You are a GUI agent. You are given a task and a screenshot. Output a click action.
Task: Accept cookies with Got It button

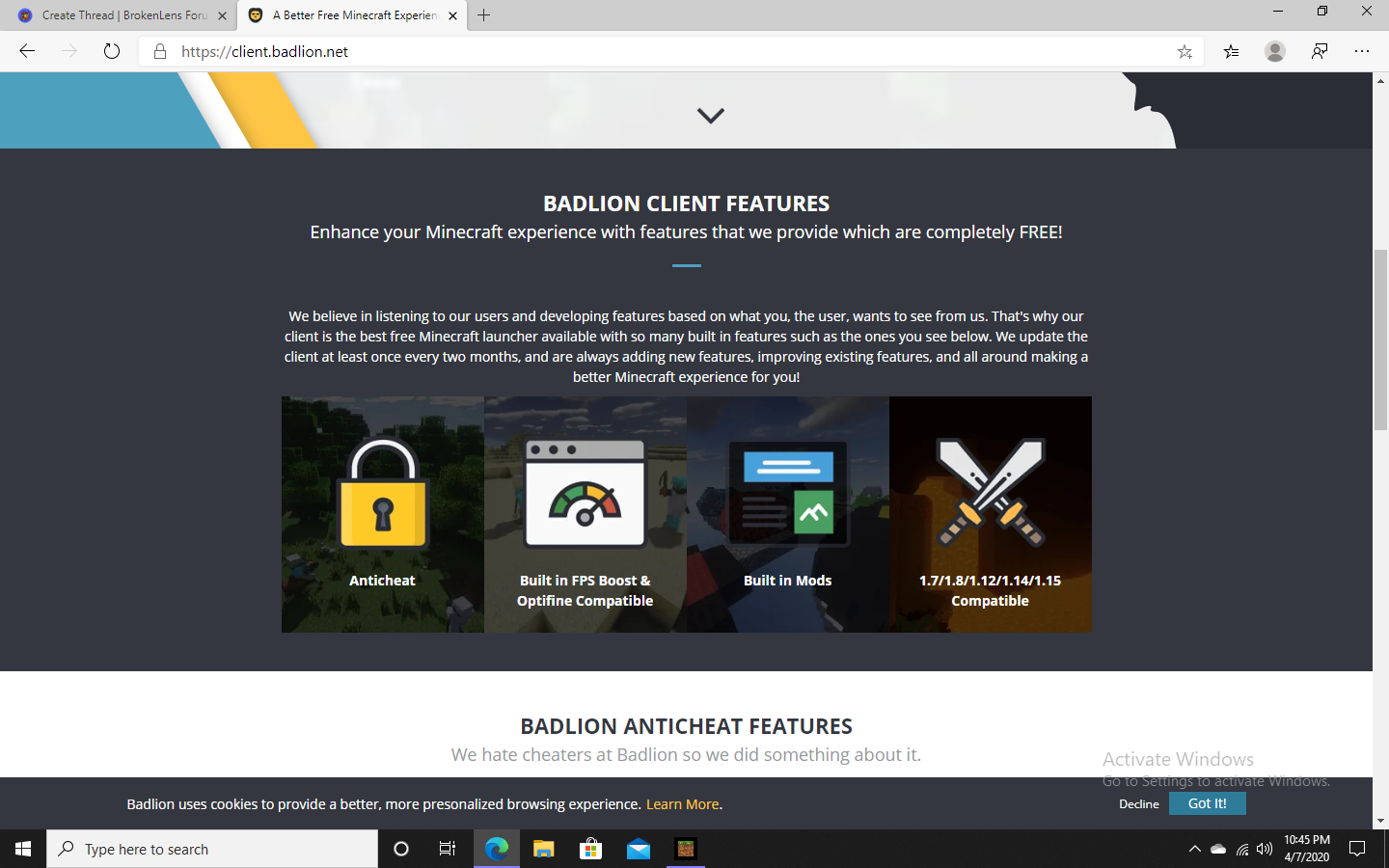1208,803
